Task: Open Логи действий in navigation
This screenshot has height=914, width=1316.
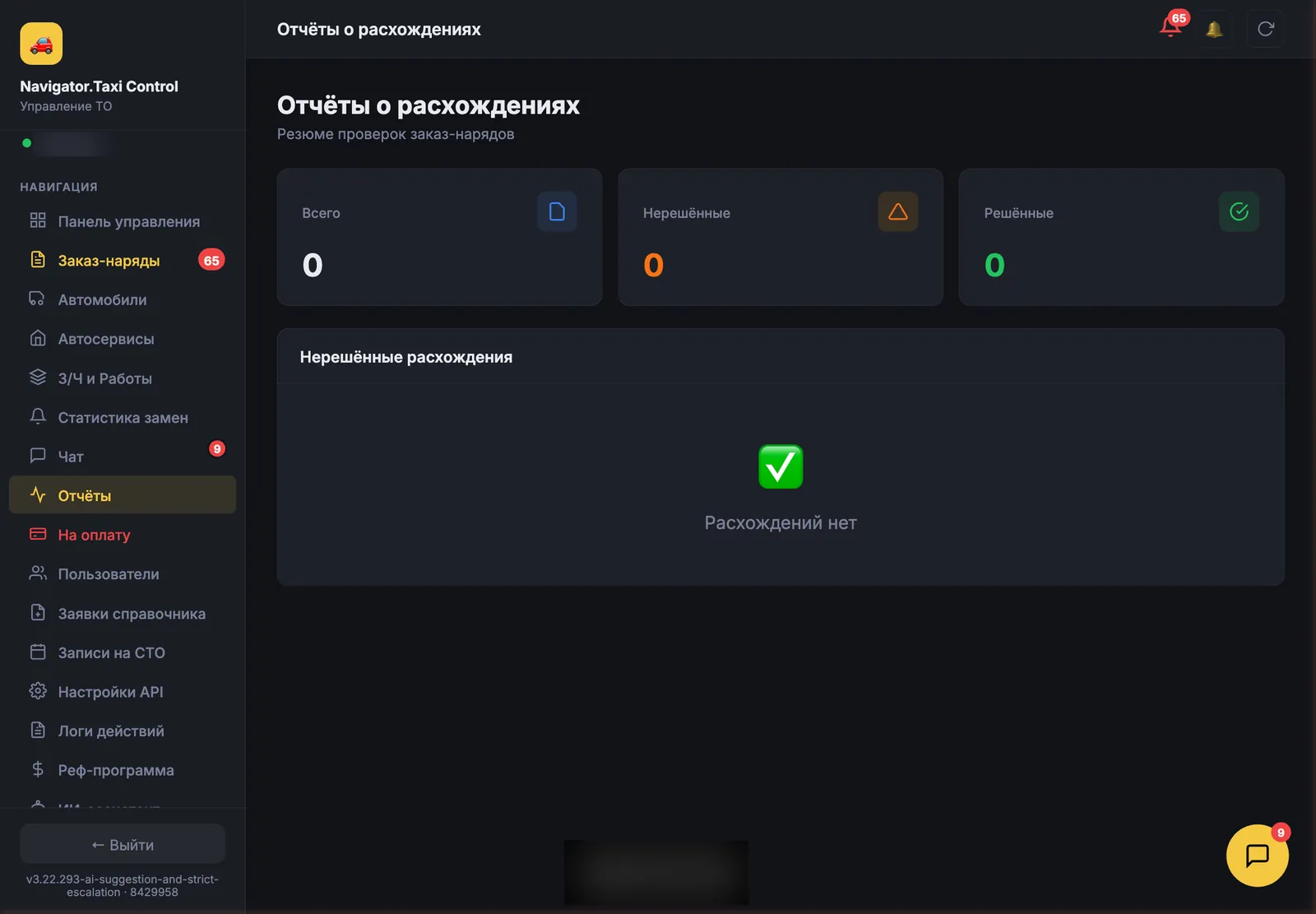Action: pos(123,731)
